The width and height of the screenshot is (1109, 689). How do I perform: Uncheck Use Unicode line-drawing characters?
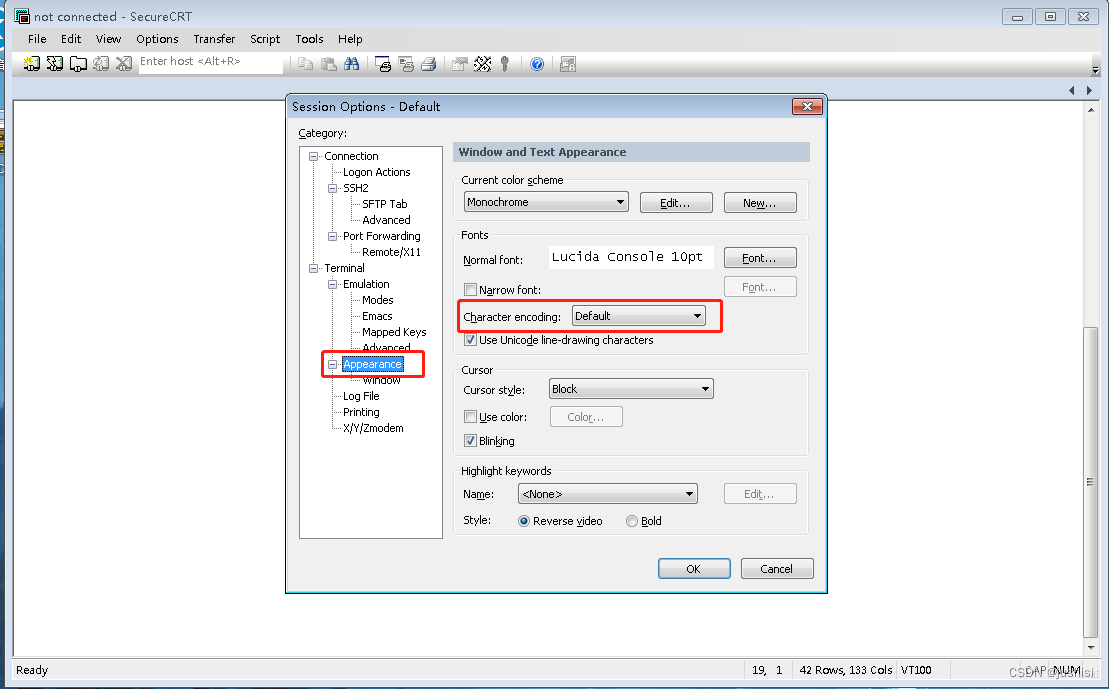point(470,340)
